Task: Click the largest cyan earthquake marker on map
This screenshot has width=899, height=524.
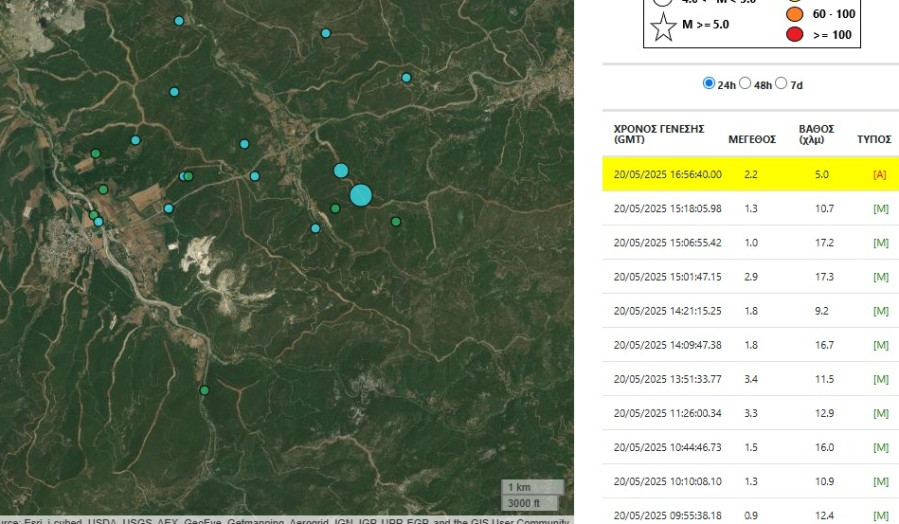Action: point(361,195)
